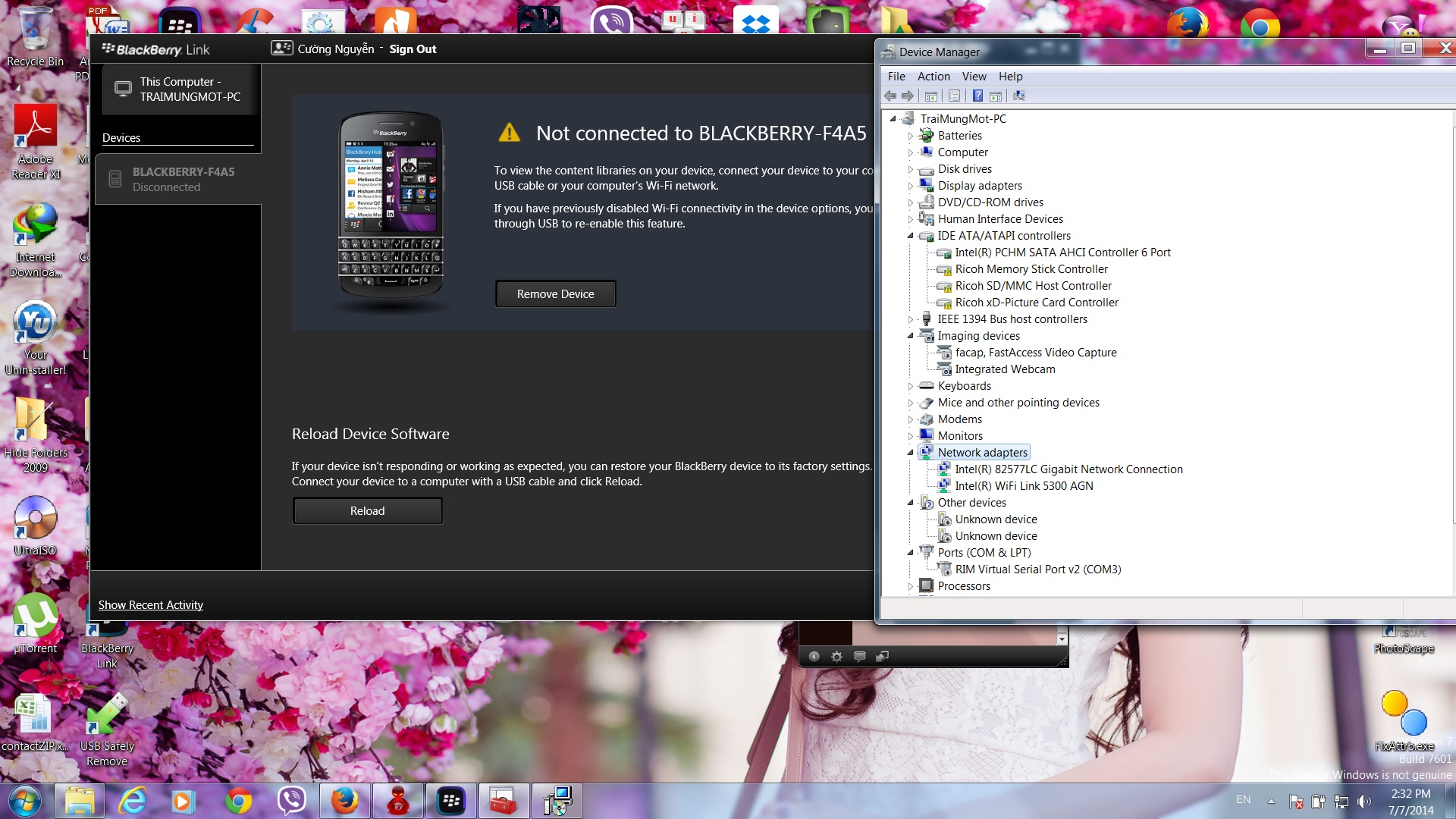1456x819 pixels.
Task: Expand the Disk drives category
Action: 911,169
